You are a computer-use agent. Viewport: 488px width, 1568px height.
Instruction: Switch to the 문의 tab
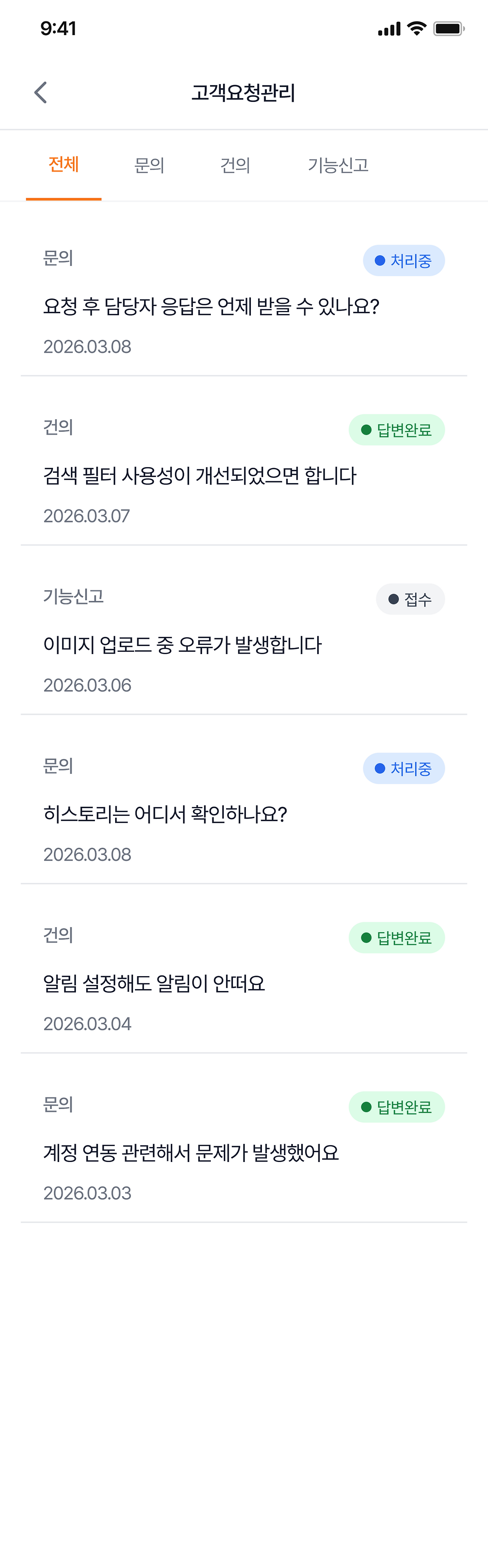pos(149,165)
